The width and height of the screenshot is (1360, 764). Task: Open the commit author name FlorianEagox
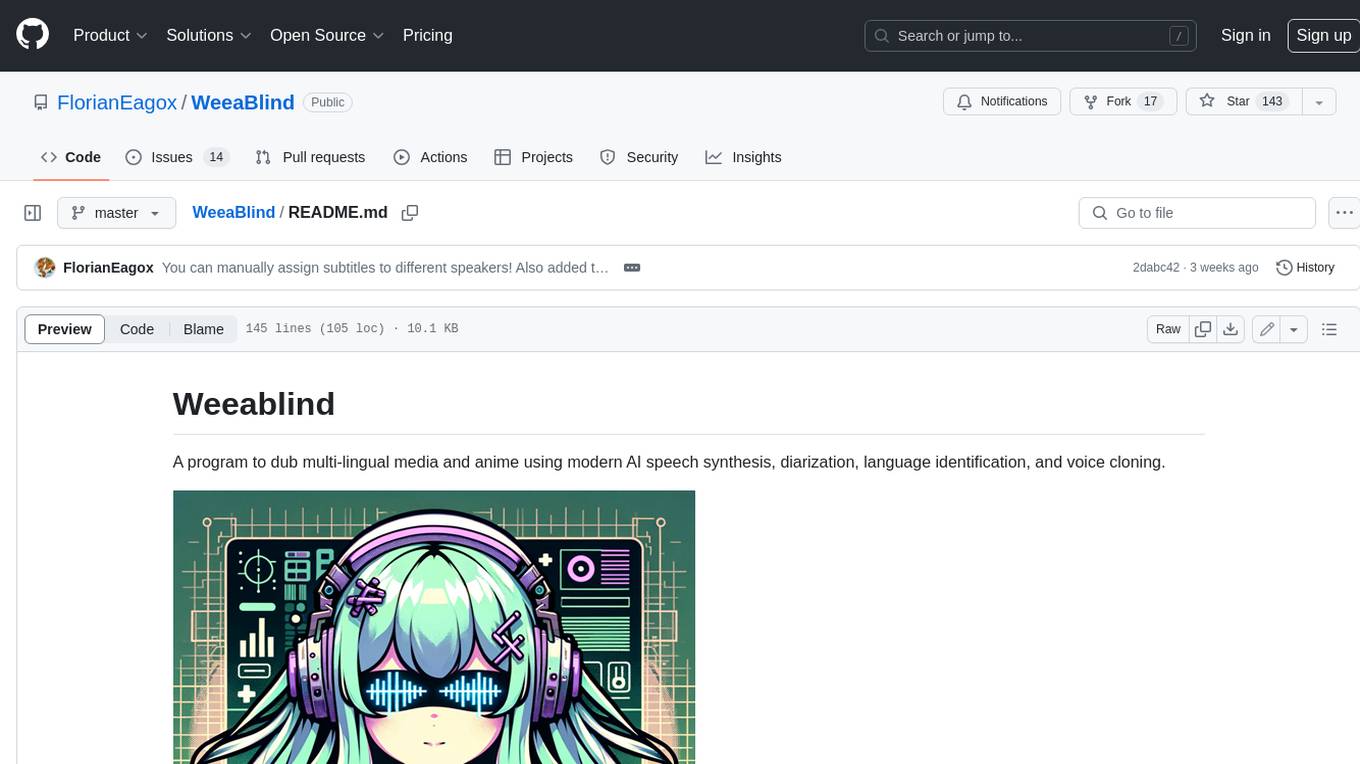[108, 268]
